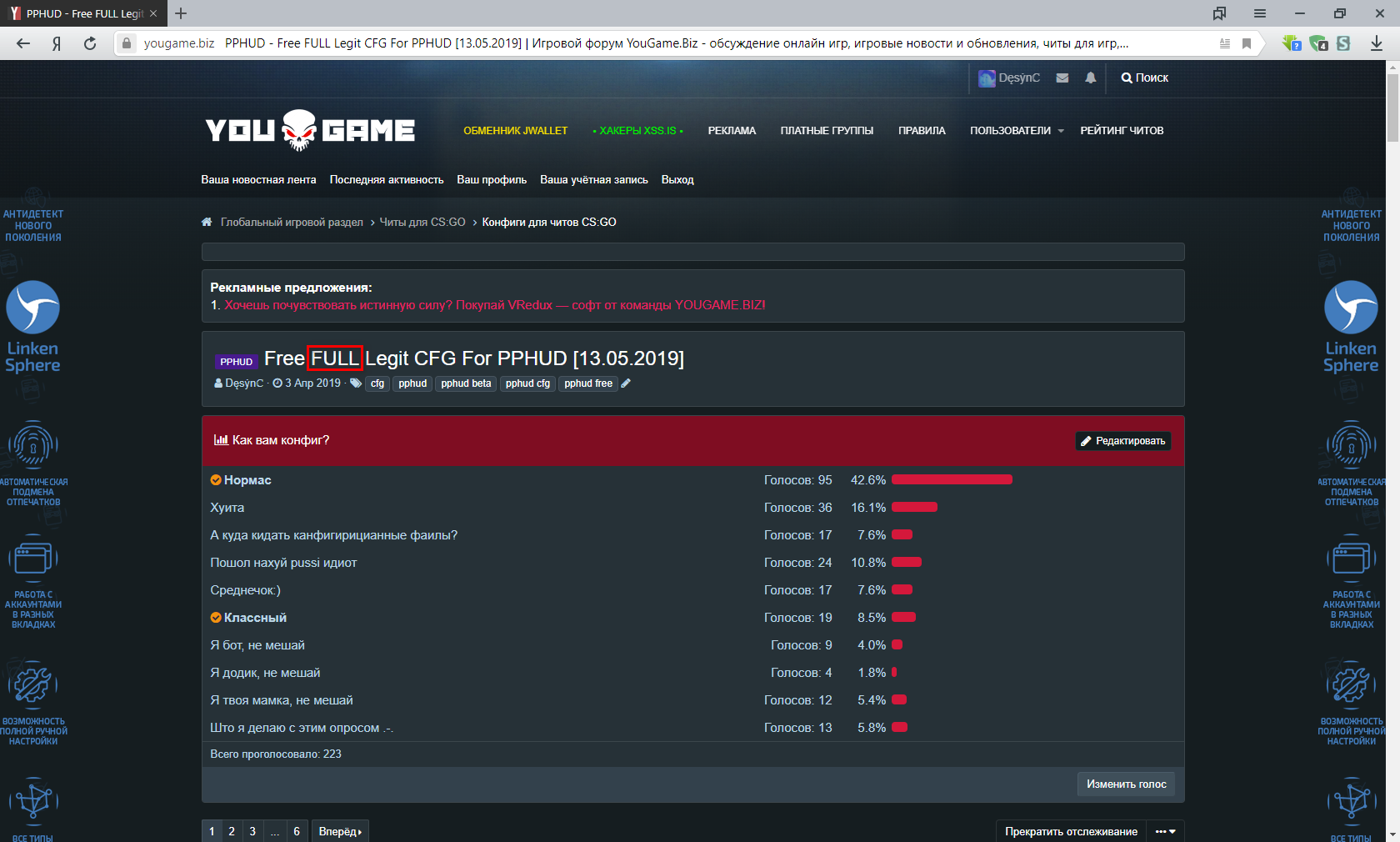Open the bookmarks panel icon in the title bar
The height and width of the screenshot is (842, 1400).
(1220, 13)
